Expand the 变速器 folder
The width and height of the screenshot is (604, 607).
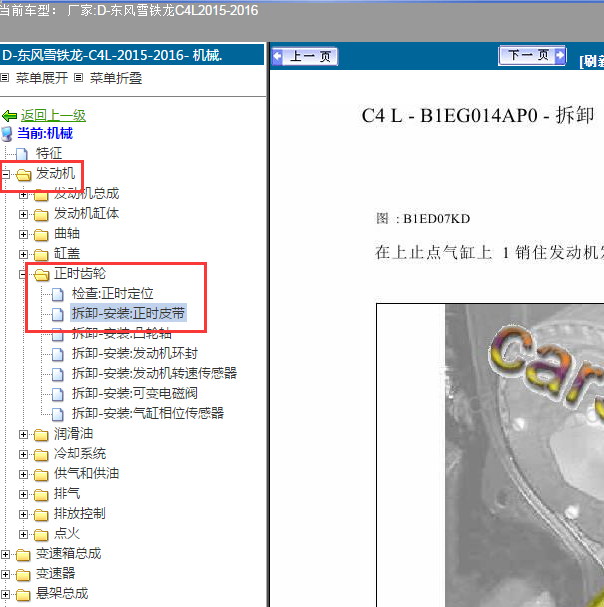(x=5, y=574)
